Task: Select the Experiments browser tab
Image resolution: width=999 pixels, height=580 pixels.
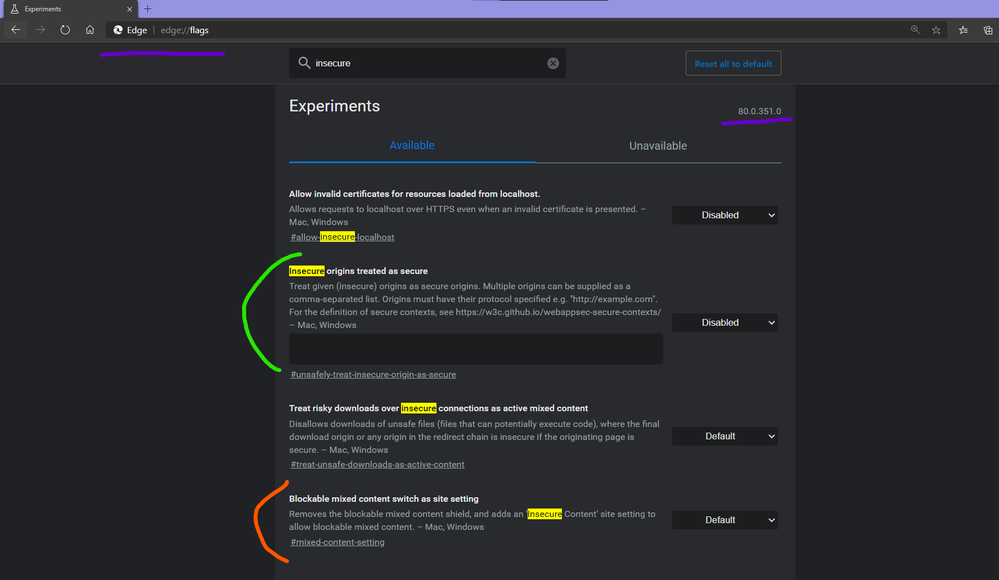Action: (x=69, y=9)
